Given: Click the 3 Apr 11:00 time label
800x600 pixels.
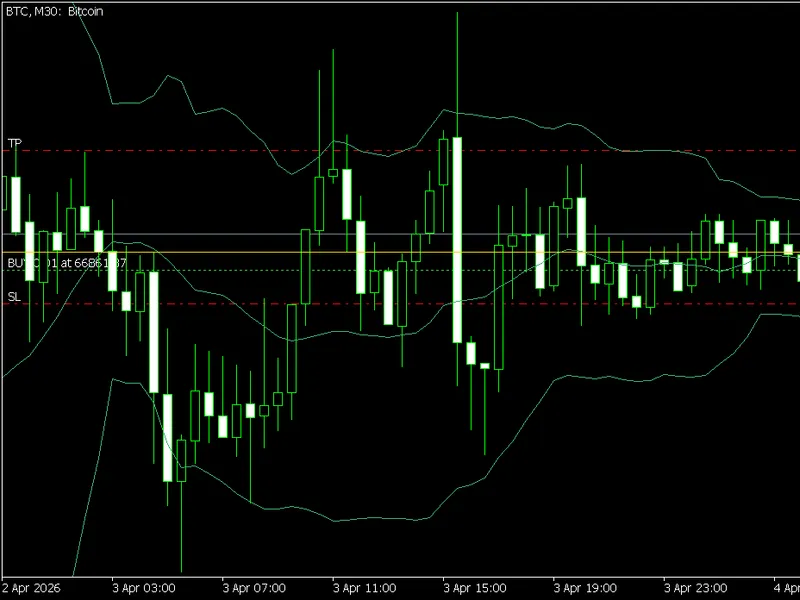Looking at the screenshot, I should (x=365, y=588).
